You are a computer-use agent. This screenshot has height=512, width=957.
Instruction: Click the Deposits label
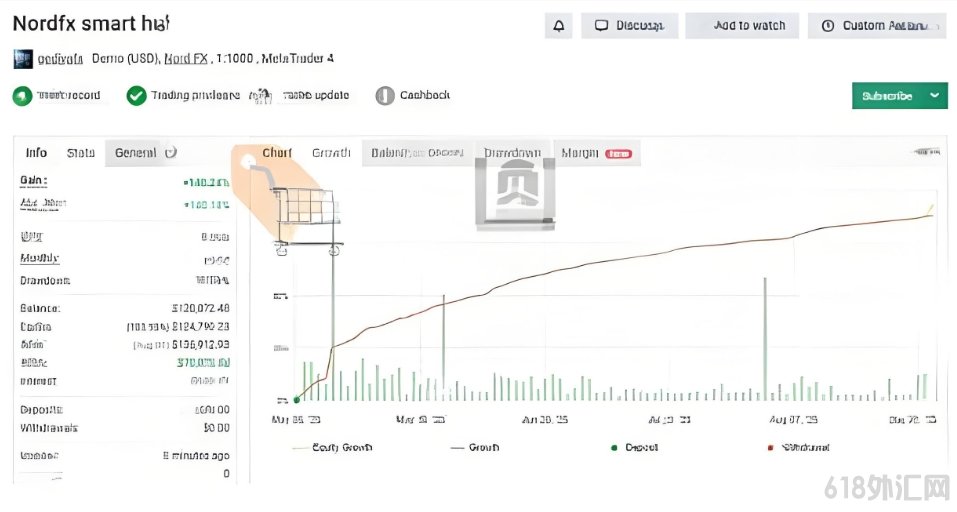tap(42, 409)
